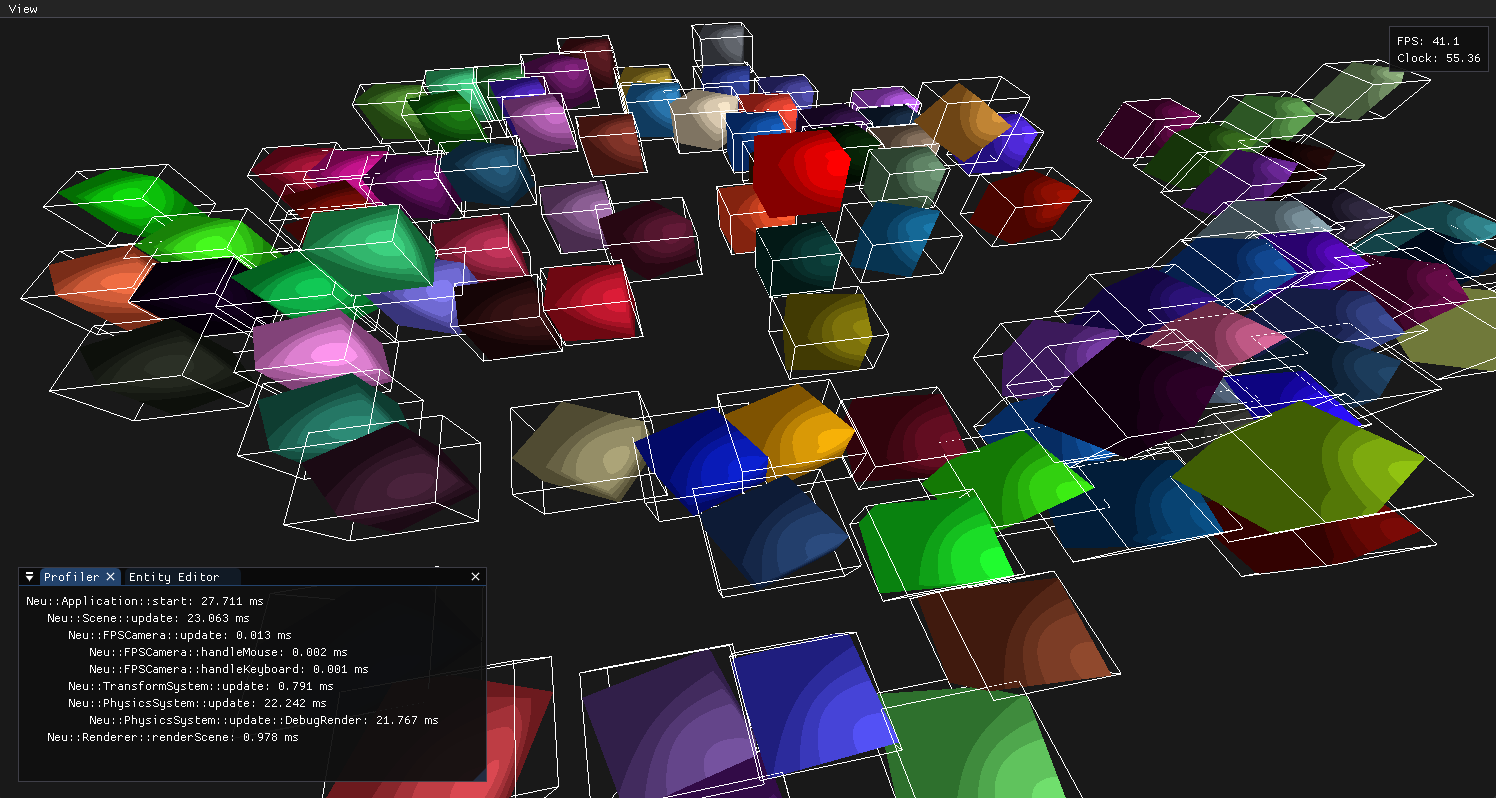Switch to the Entity Editor tab

point(173,577)
